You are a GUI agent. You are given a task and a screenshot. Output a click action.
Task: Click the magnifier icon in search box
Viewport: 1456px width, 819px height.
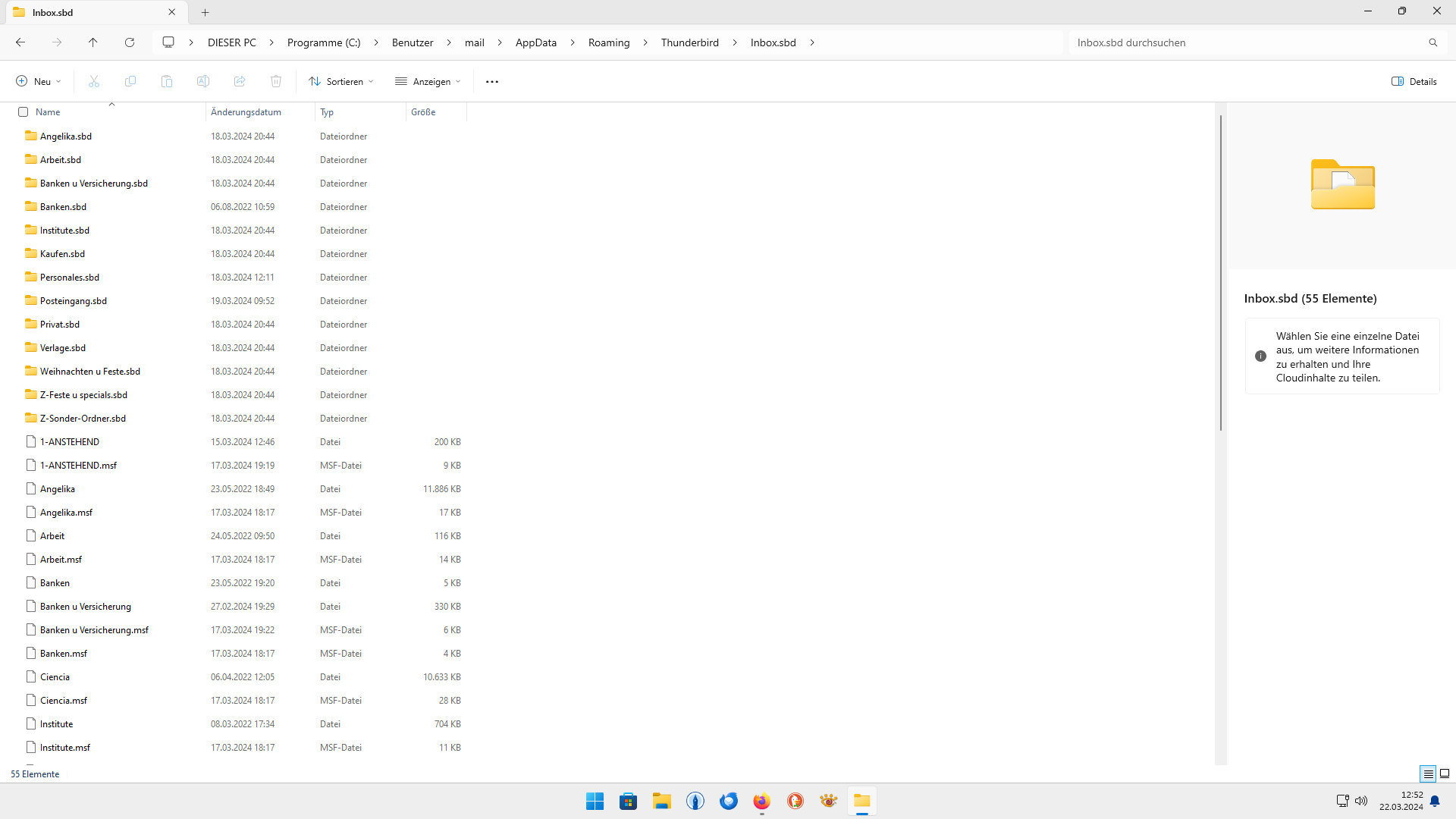click(x=1433, y=42)
